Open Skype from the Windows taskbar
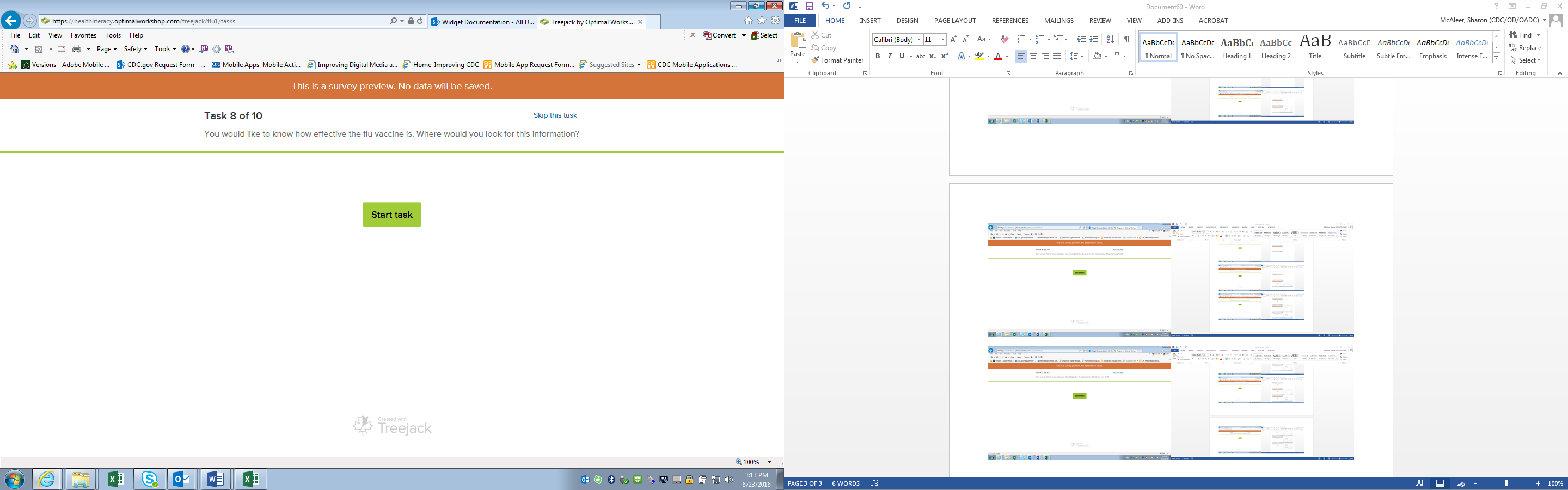The height and width of the screenshot is (490, 1568). coord(149,479)
